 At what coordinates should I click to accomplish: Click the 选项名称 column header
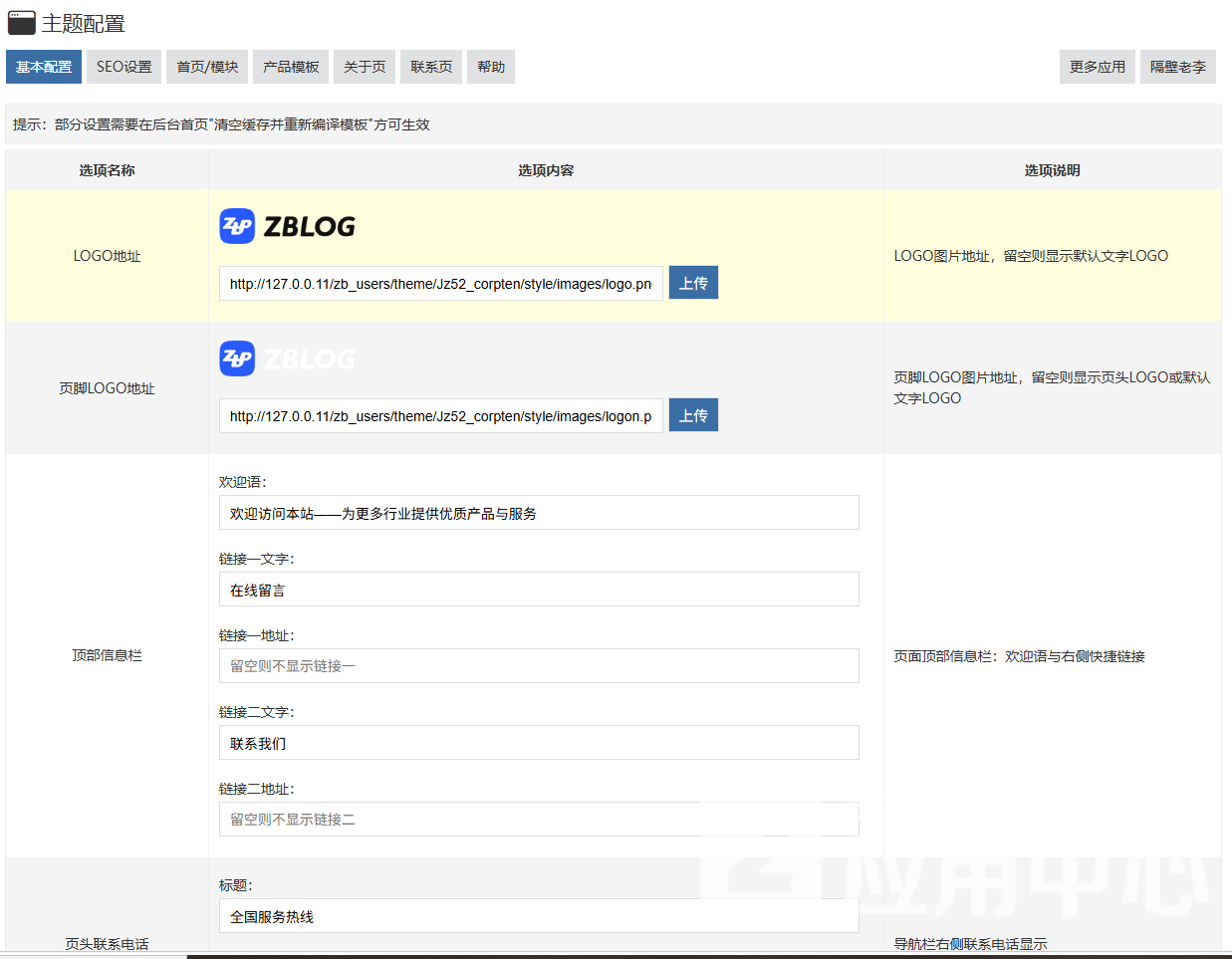tap(107, 170)
